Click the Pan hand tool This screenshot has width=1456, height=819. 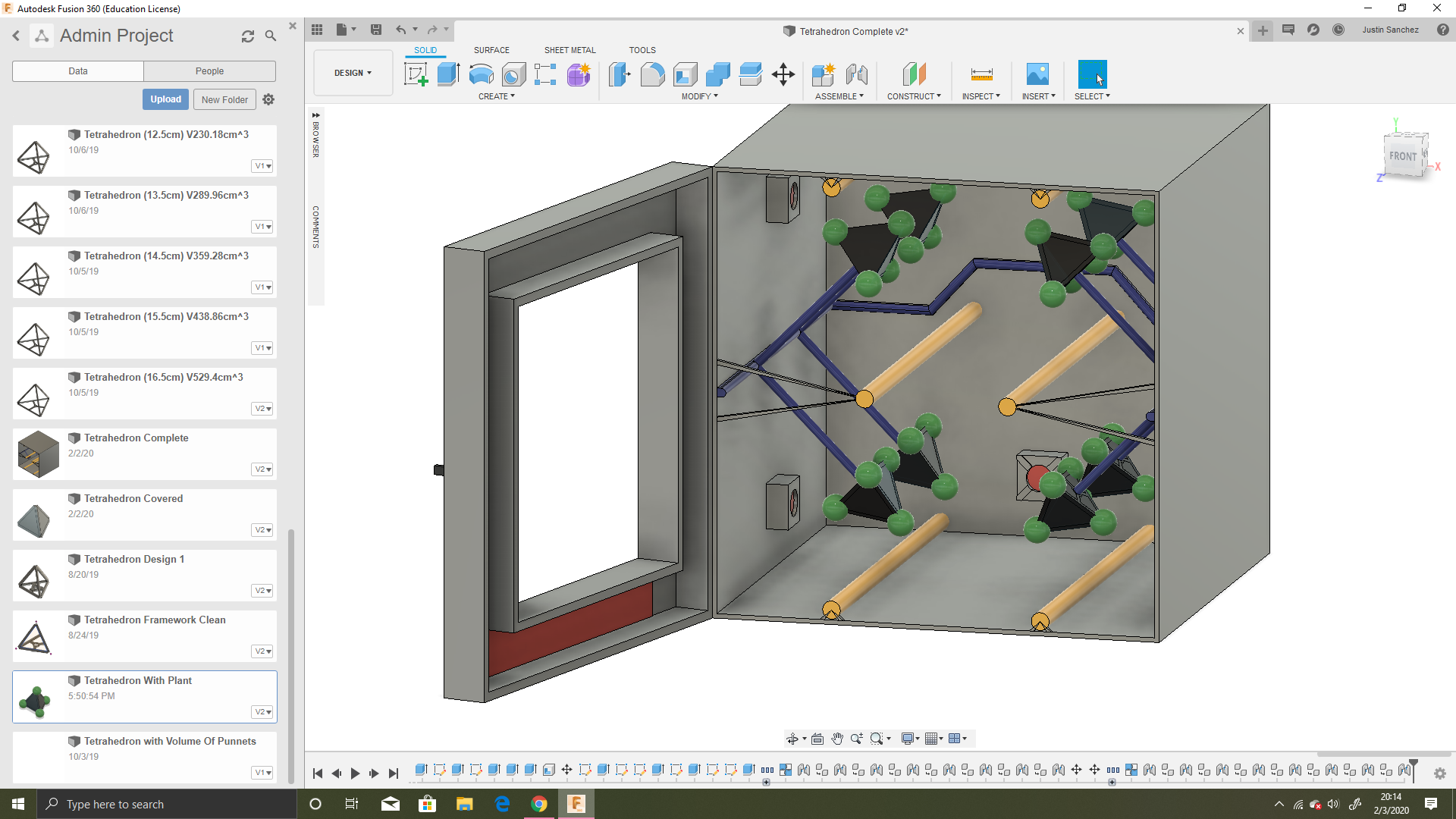coord(837,739)
